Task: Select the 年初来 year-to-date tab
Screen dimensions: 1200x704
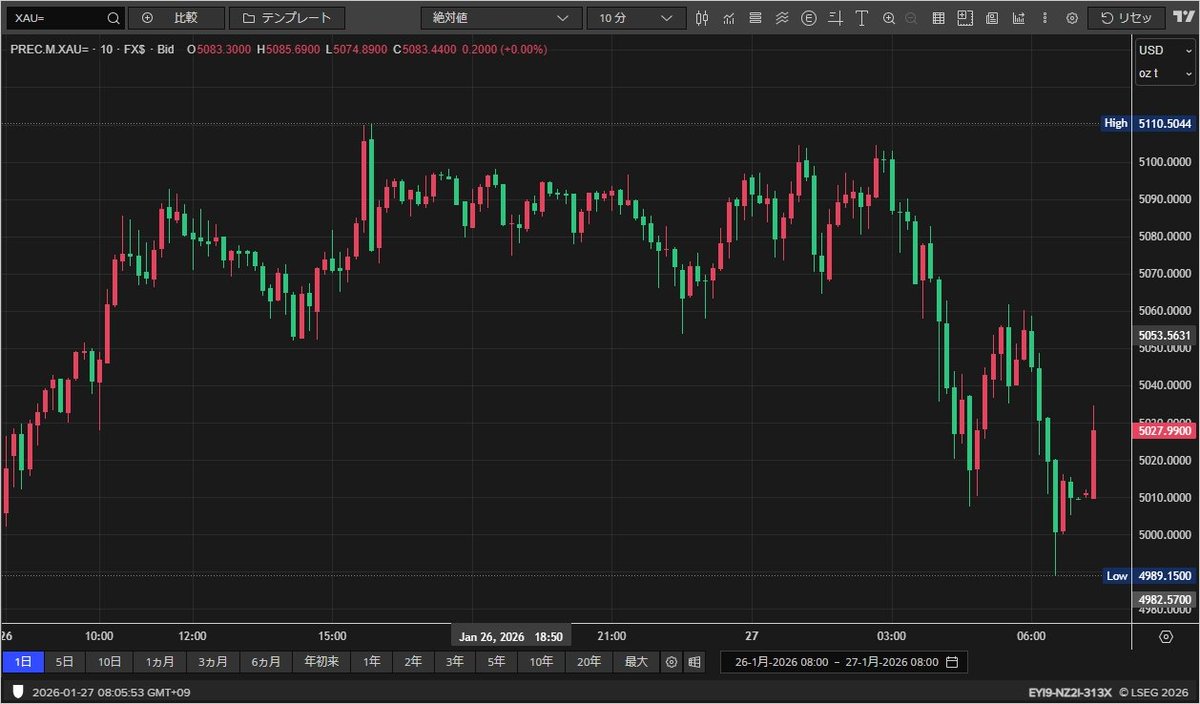Action: [x=322, y=662]
